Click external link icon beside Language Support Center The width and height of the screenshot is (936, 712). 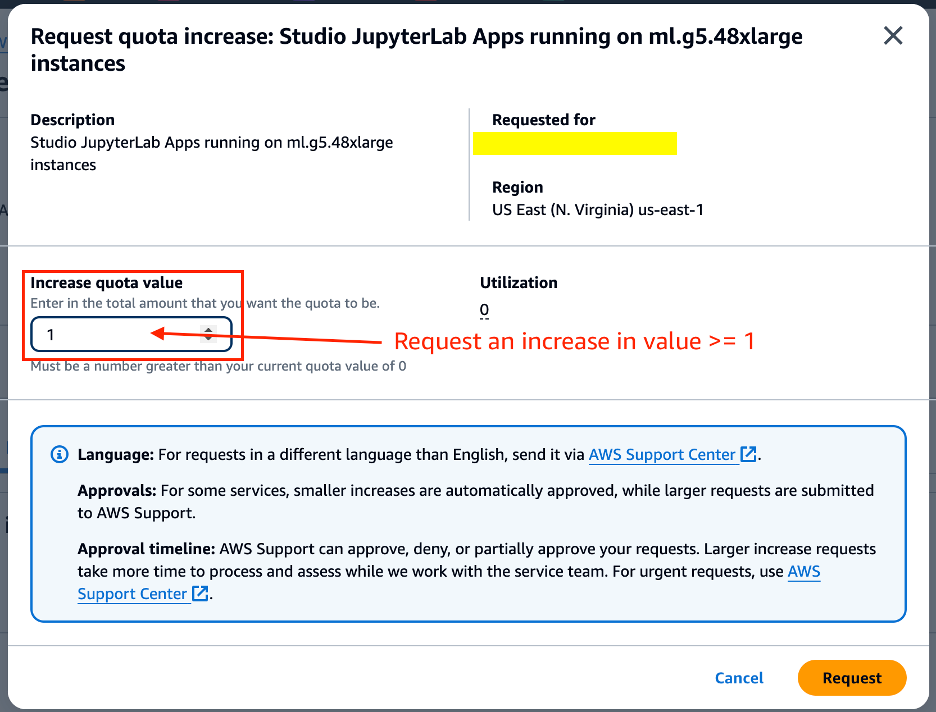click(x=748, y=454)
